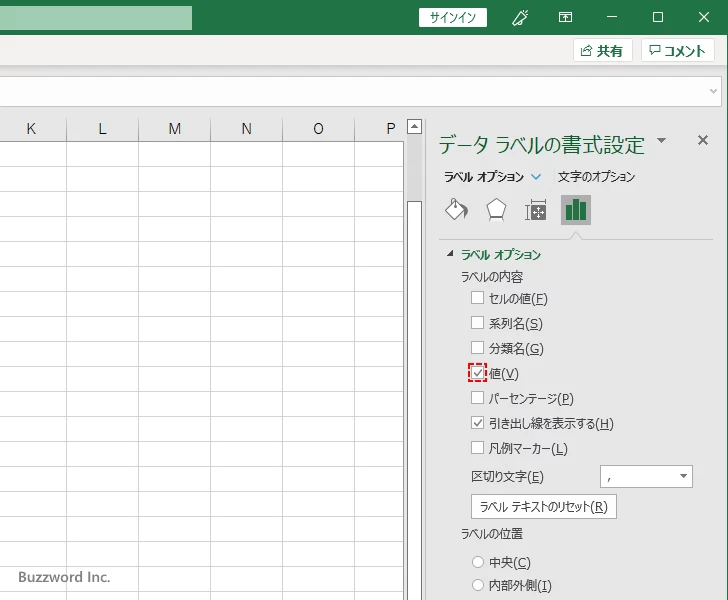This screenshot has width=728, height=600.
Task: Select column M header
Action: pos(175,129)
